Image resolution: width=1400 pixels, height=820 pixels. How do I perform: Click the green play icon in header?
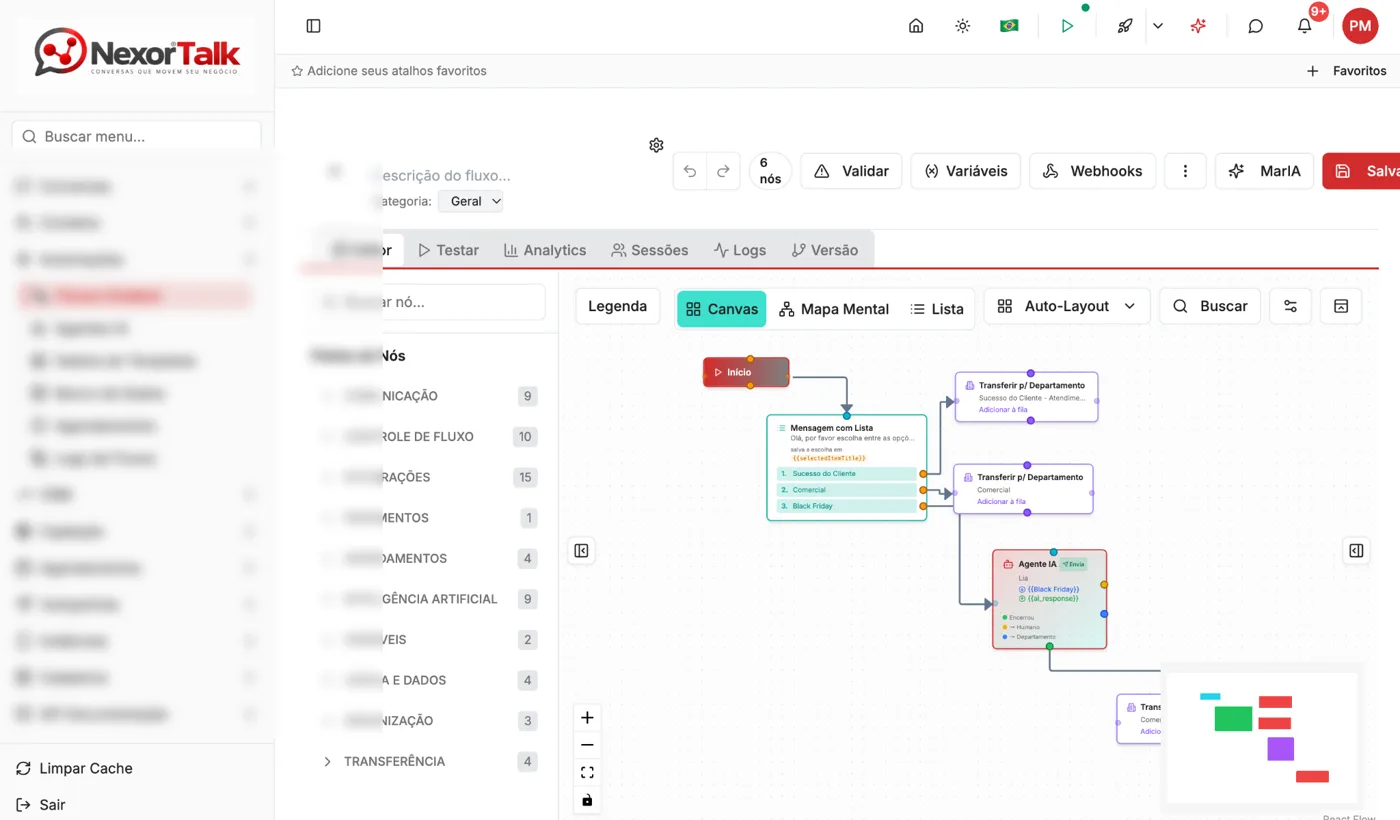tap(1067, 26)
